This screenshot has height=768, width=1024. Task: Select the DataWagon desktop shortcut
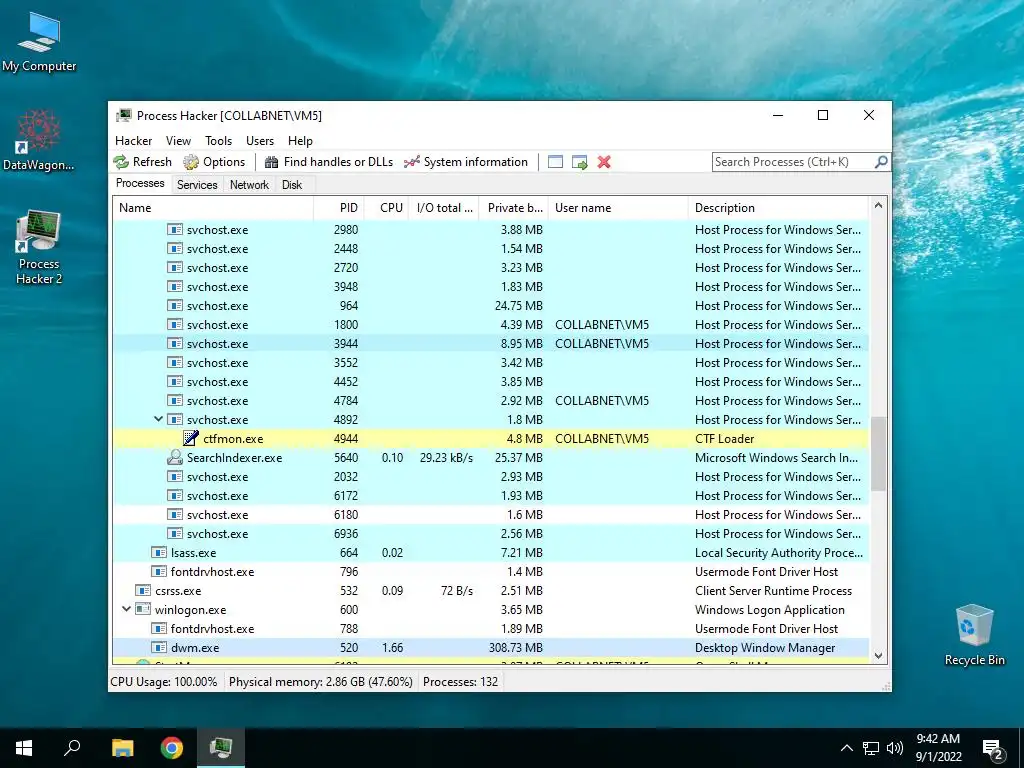39,140
